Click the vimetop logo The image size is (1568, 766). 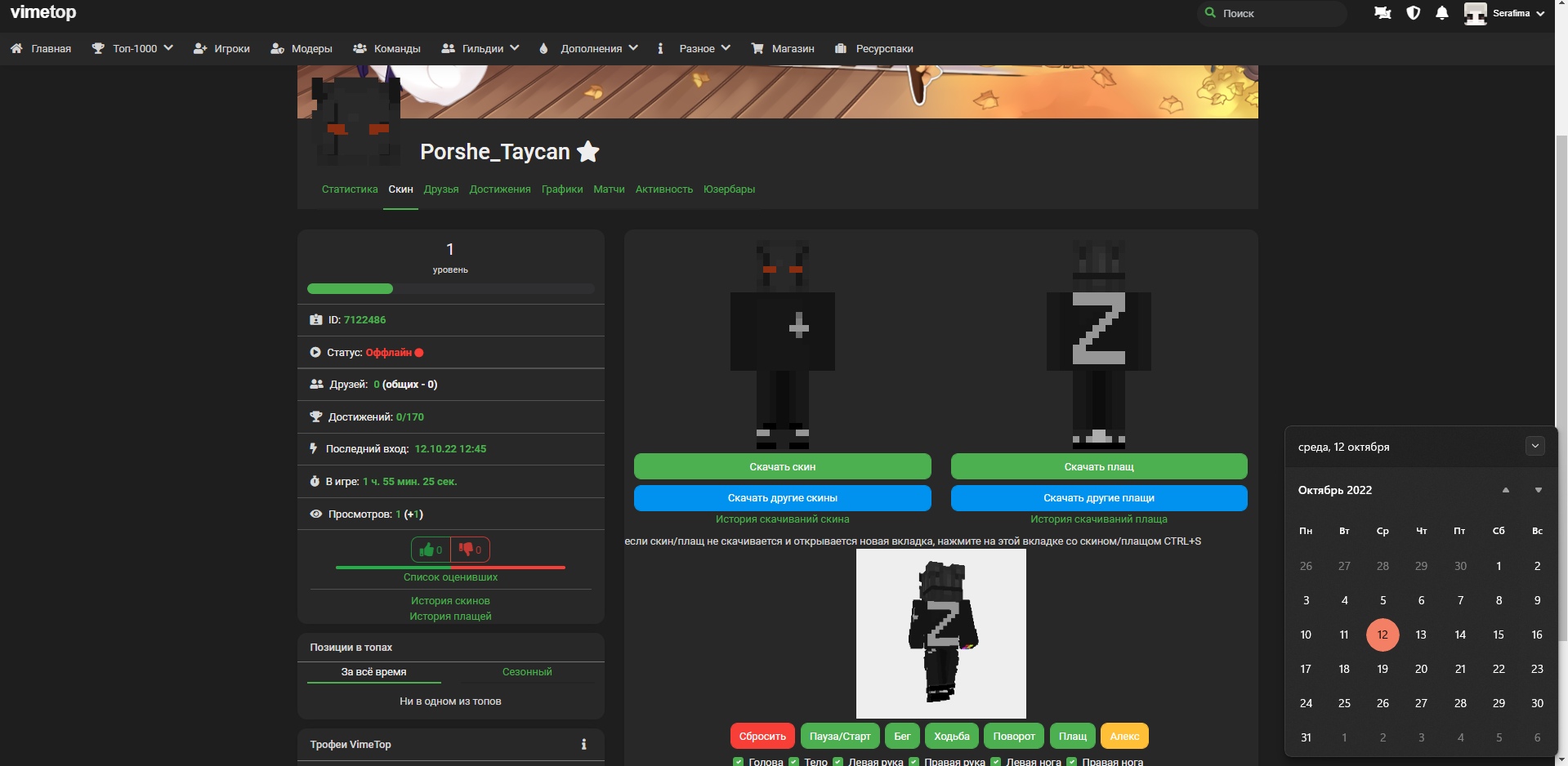[43, 12]
